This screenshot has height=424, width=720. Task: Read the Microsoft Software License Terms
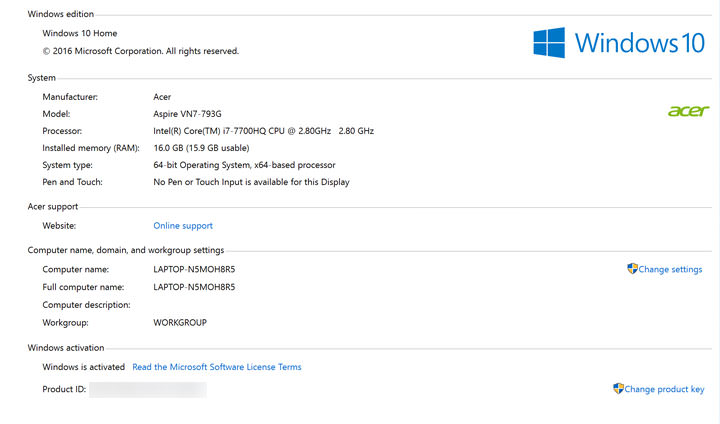pyautogui.click(x=216, y=367)
